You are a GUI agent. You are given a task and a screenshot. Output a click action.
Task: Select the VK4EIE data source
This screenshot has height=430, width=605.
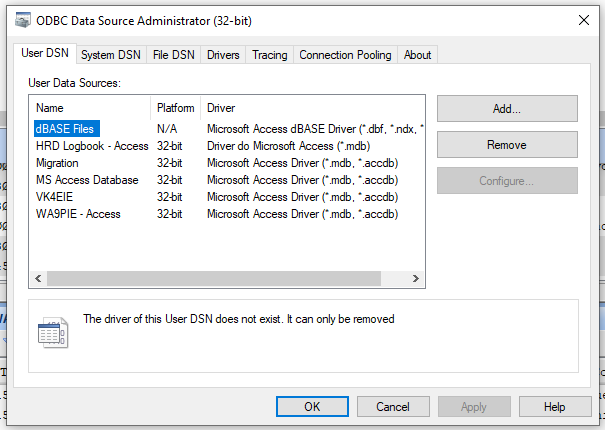[54, 197]
